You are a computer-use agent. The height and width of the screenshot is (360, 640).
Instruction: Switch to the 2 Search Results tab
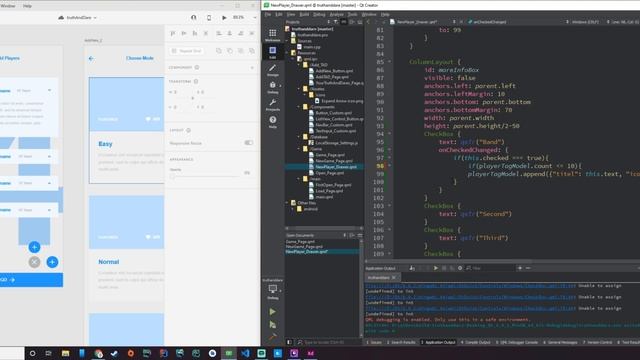(x=401, y=342)
